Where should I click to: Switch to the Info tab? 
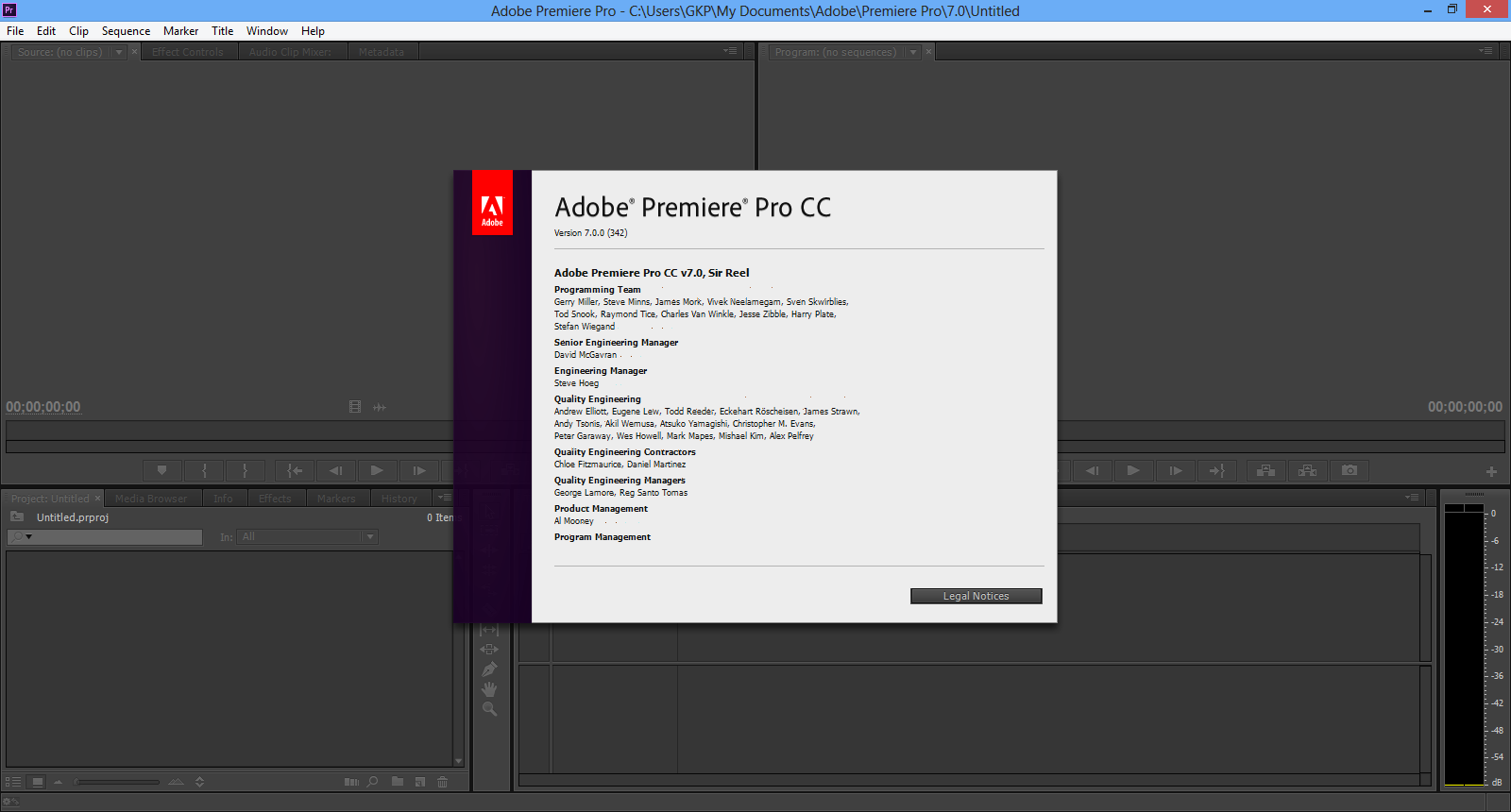(x=223, y=499)
